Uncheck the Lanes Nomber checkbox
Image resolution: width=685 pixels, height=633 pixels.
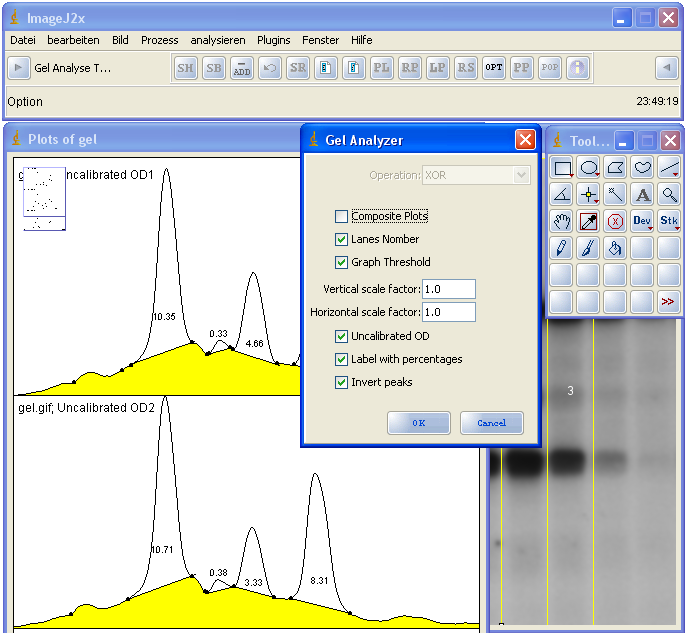pyautogui.click(x=341, y=239)
